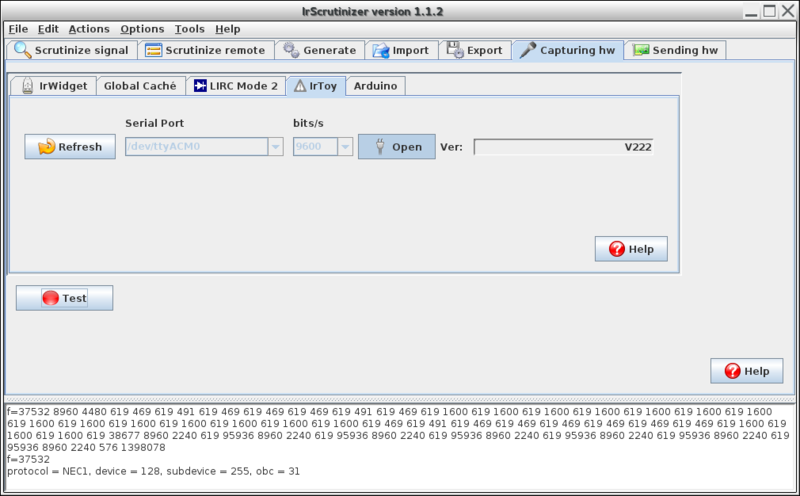Click Help inside the IrToy panel
Screen dimensions: 800x496
point(630,249)
